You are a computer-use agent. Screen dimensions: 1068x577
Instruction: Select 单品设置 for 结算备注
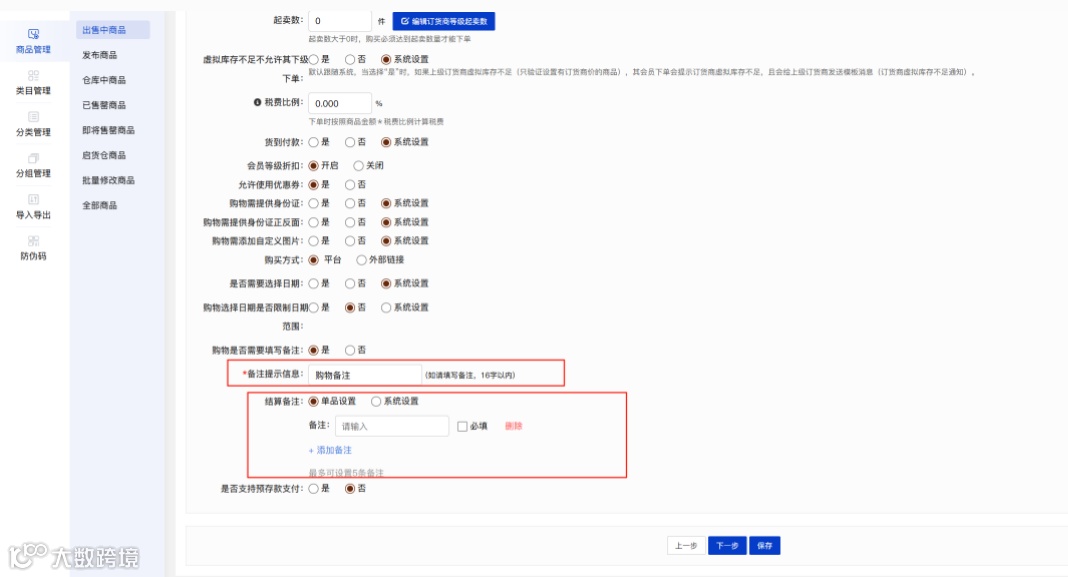313,401
